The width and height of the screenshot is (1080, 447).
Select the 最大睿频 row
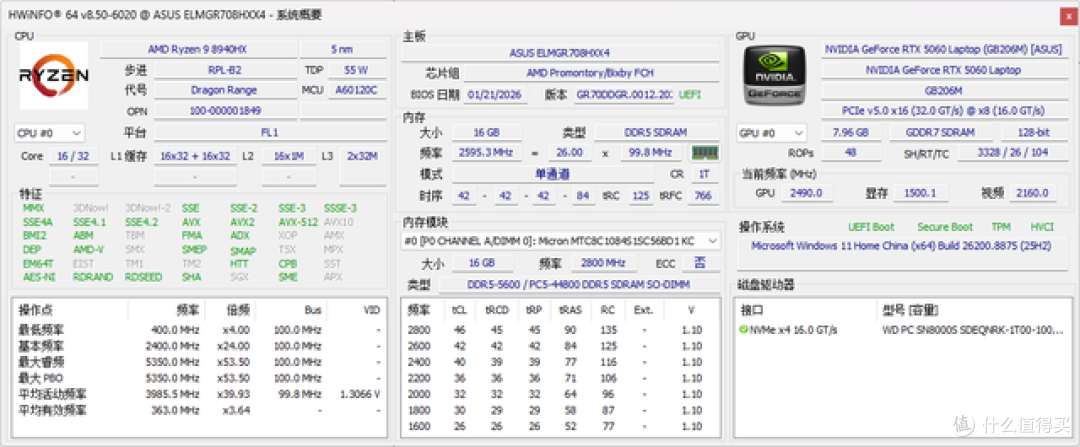click(x=199, y=362)
